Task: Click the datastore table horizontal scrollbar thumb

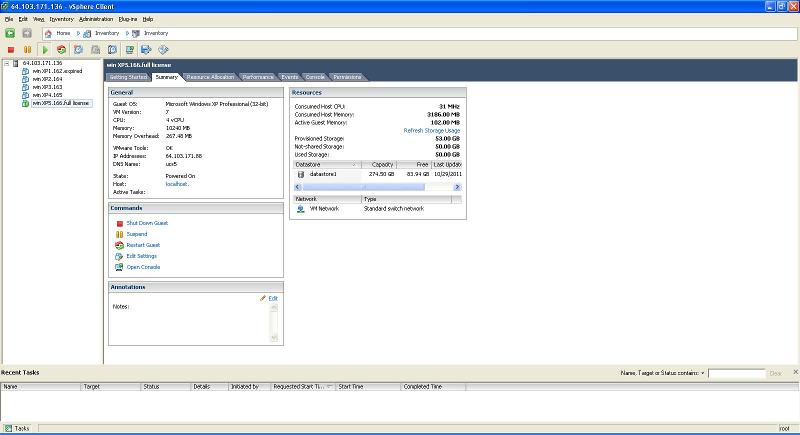Action: pos(364,187)
